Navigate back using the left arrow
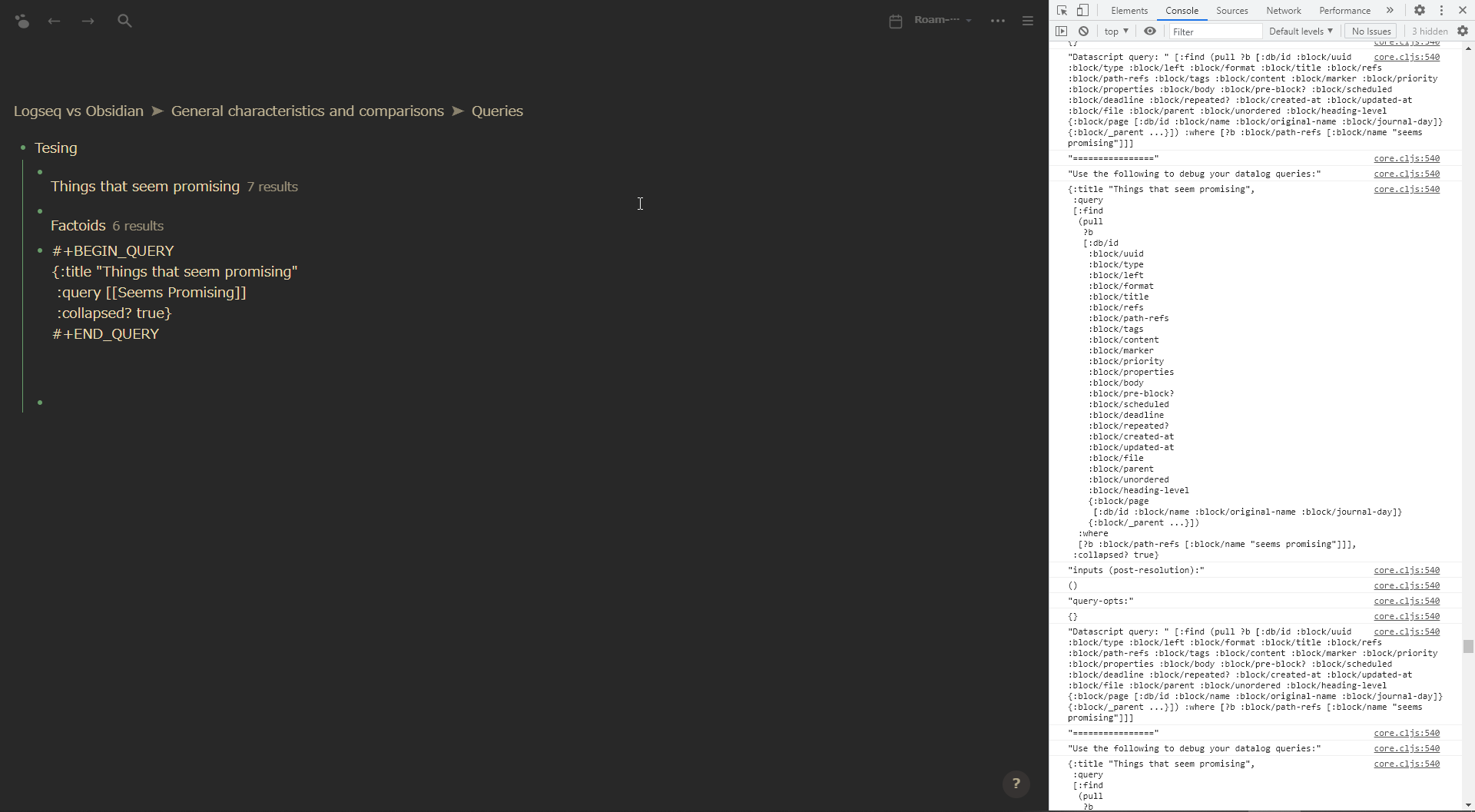 [x=54, y=21]
